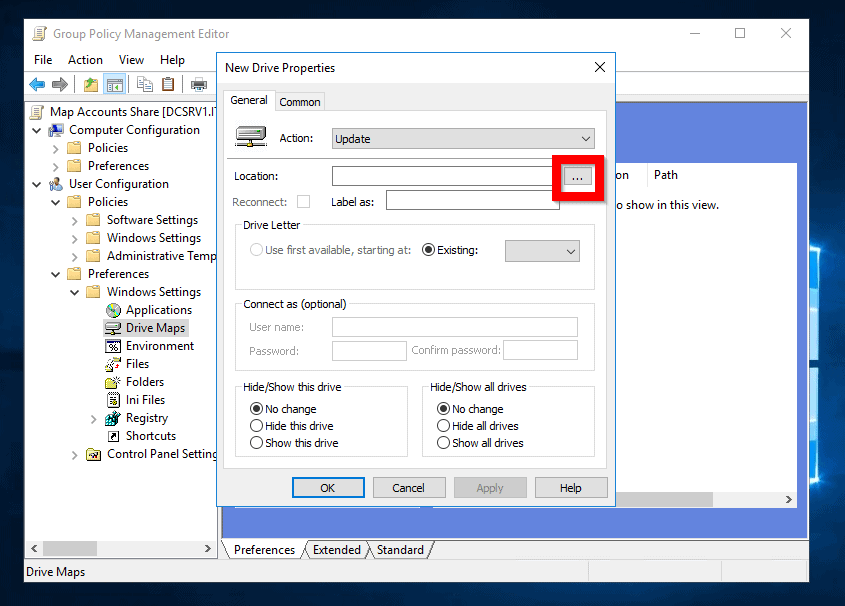Click the horizontal scrollbar under the tree pane

[x=120, y=549]
